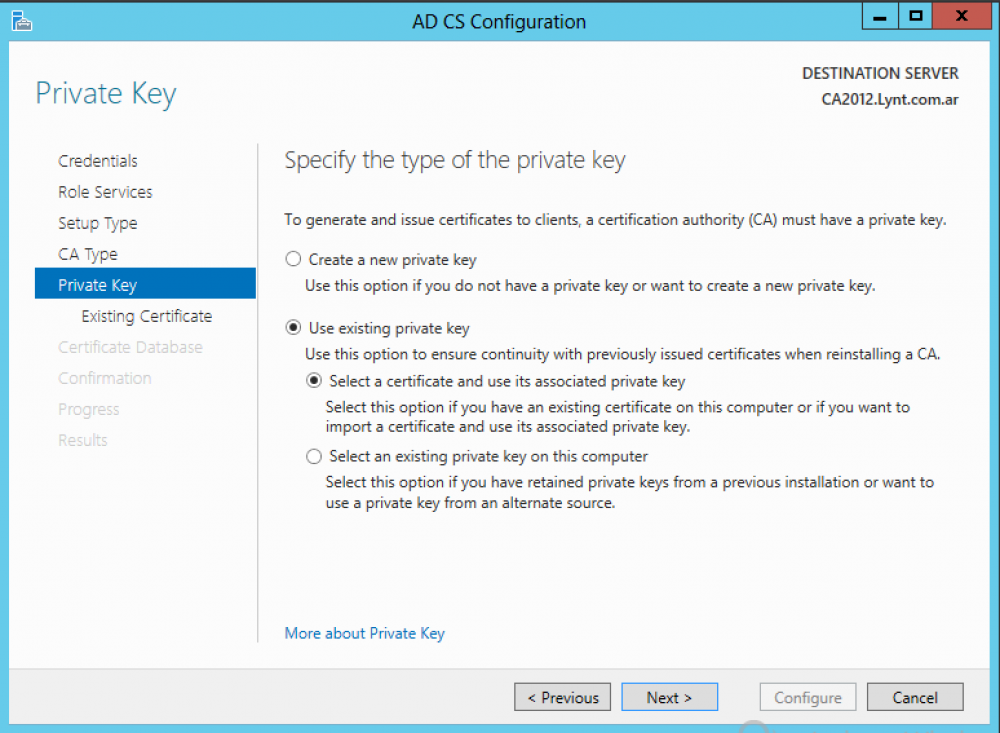1000x733 pixels.
Task: Click the destination server name CA2012.Lynt.com.ar
Action: (889, 99)
